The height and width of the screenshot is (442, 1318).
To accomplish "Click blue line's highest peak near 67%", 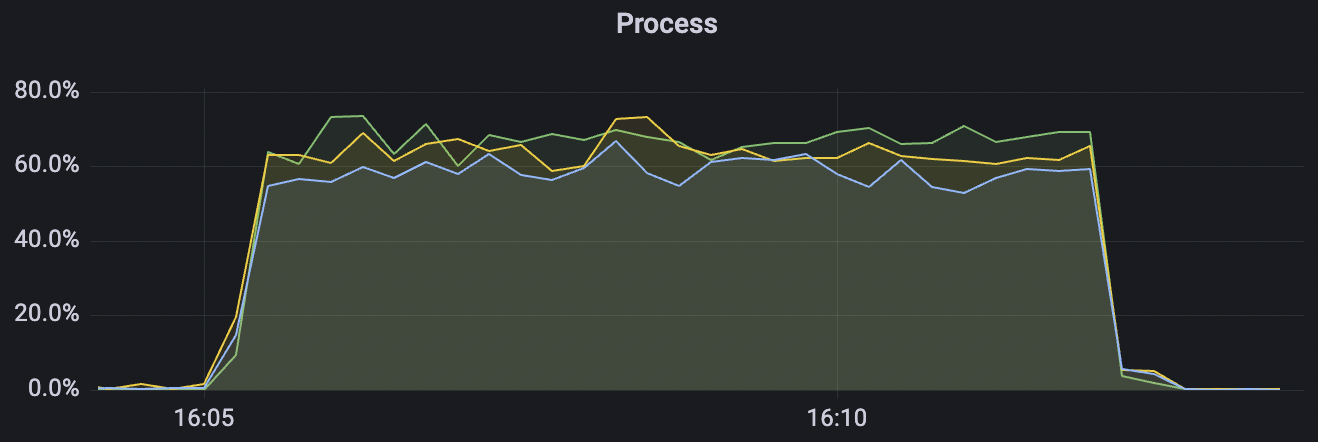I will coord(616,141).
